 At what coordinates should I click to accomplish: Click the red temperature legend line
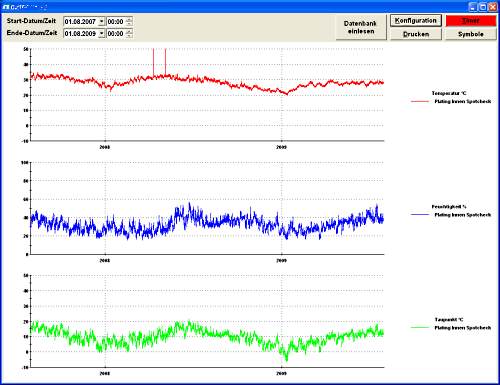[420, 101]
